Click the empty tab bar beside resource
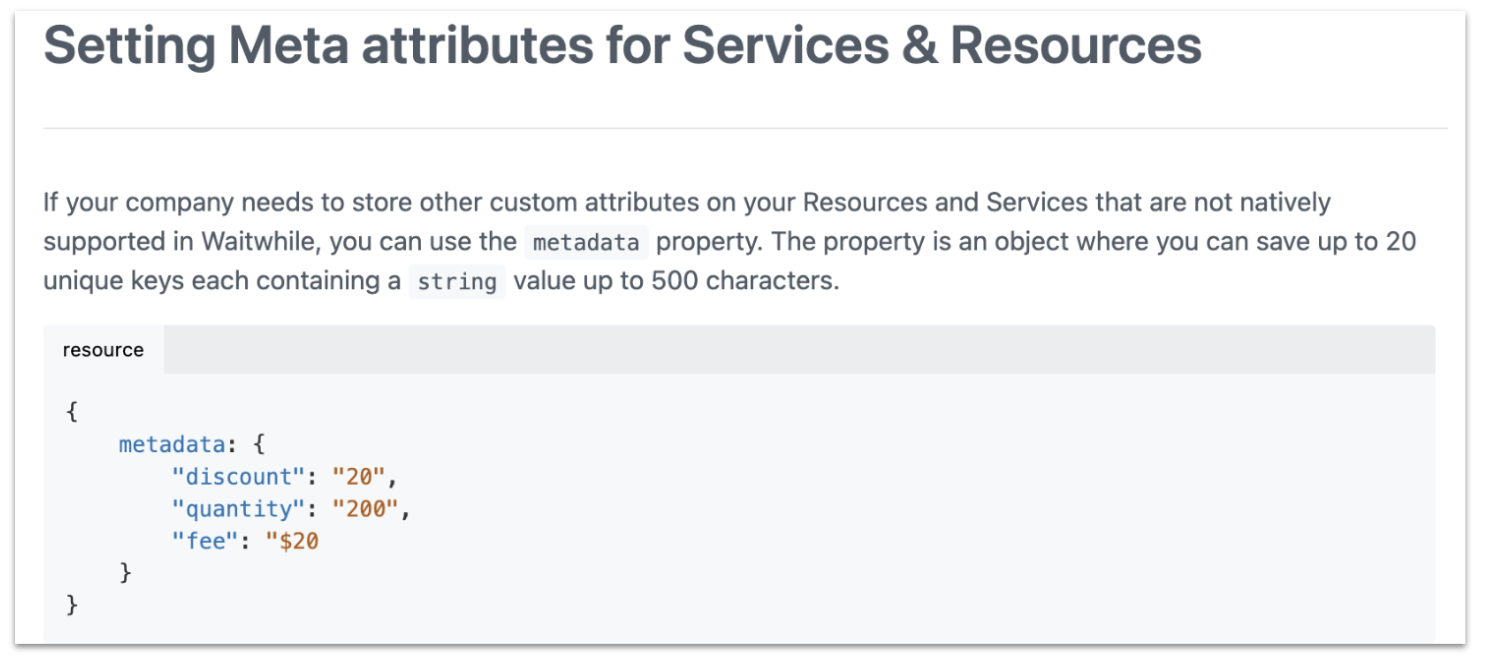The image size is (1488, 668). pos(799,350)
